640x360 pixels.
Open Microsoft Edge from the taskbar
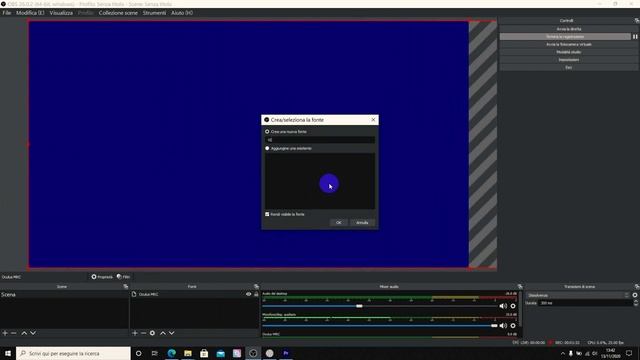click(171, 353)
